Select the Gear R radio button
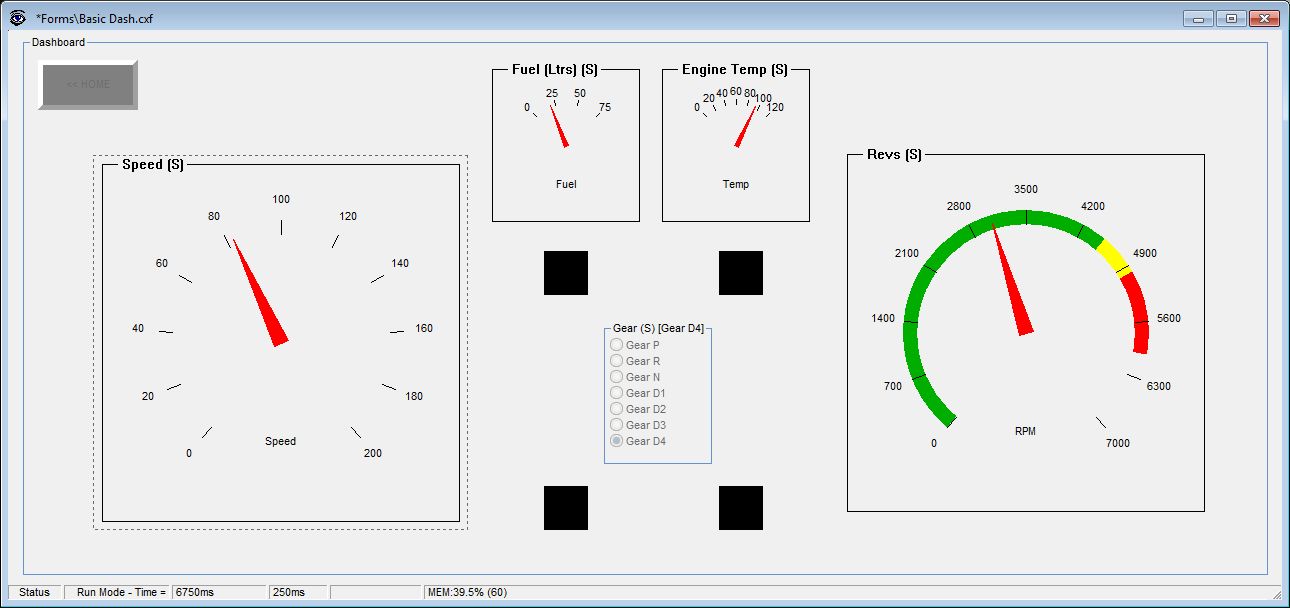Viewport: 1290px width, 608px height. (x=617, y=360)
